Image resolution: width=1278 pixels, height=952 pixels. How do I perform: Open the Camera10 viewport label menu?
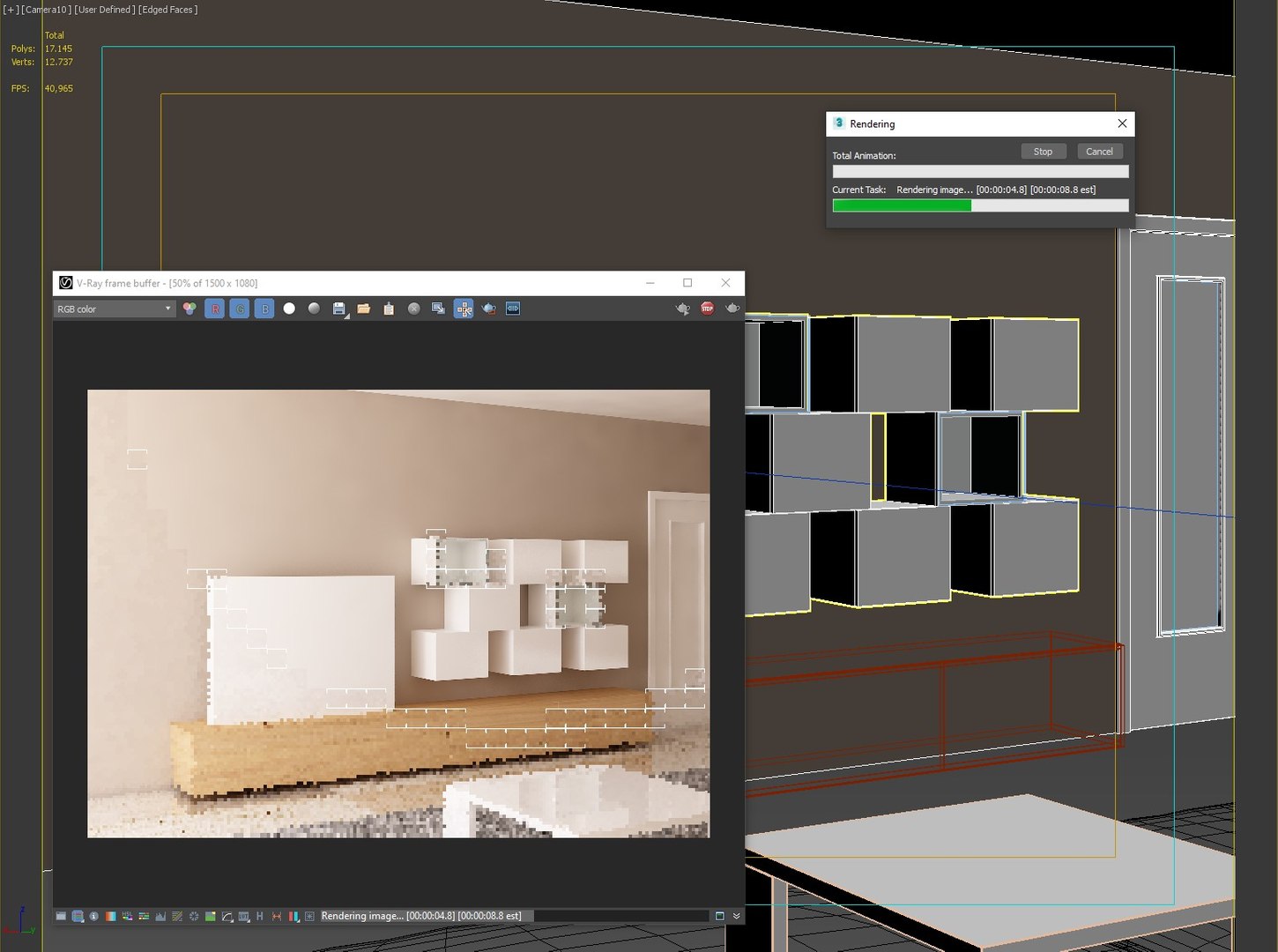[46, 10]
